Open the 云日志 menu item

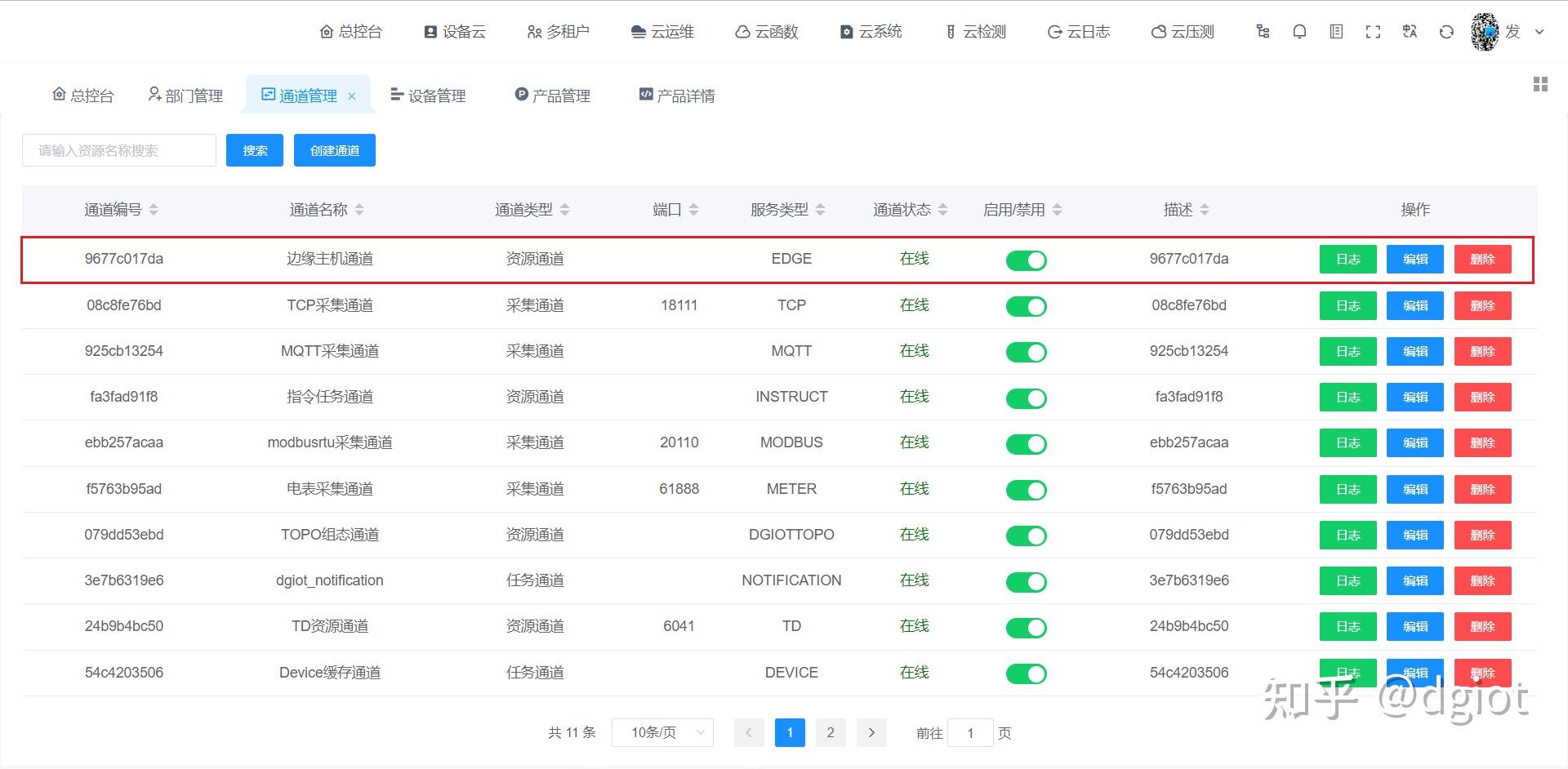[1078, 32]
